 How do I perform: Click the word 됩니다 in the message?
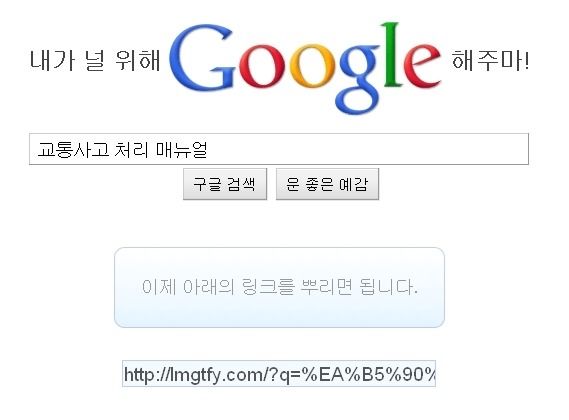388,287
